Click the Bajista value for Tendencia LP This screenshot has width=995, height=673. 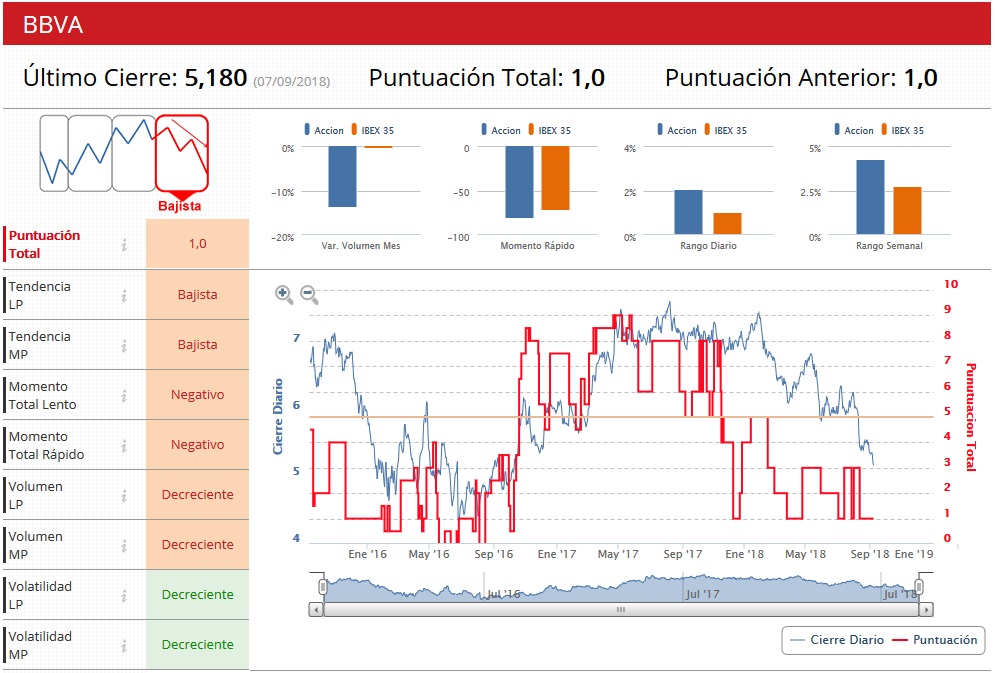[x=197, y=294]
